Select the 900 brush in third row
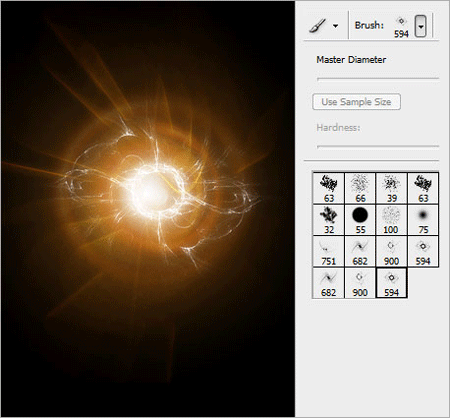 [x=391, y=251]
